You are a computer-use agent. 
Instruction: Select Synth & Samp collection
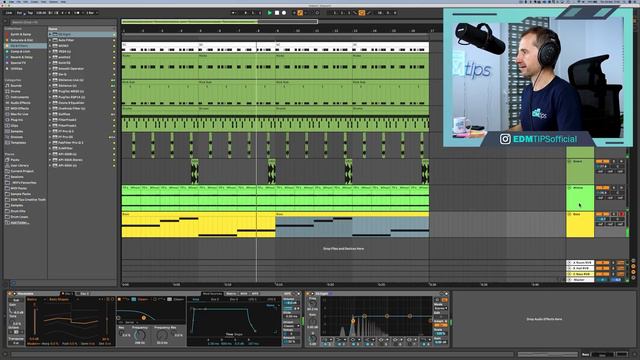click(21, 35)
